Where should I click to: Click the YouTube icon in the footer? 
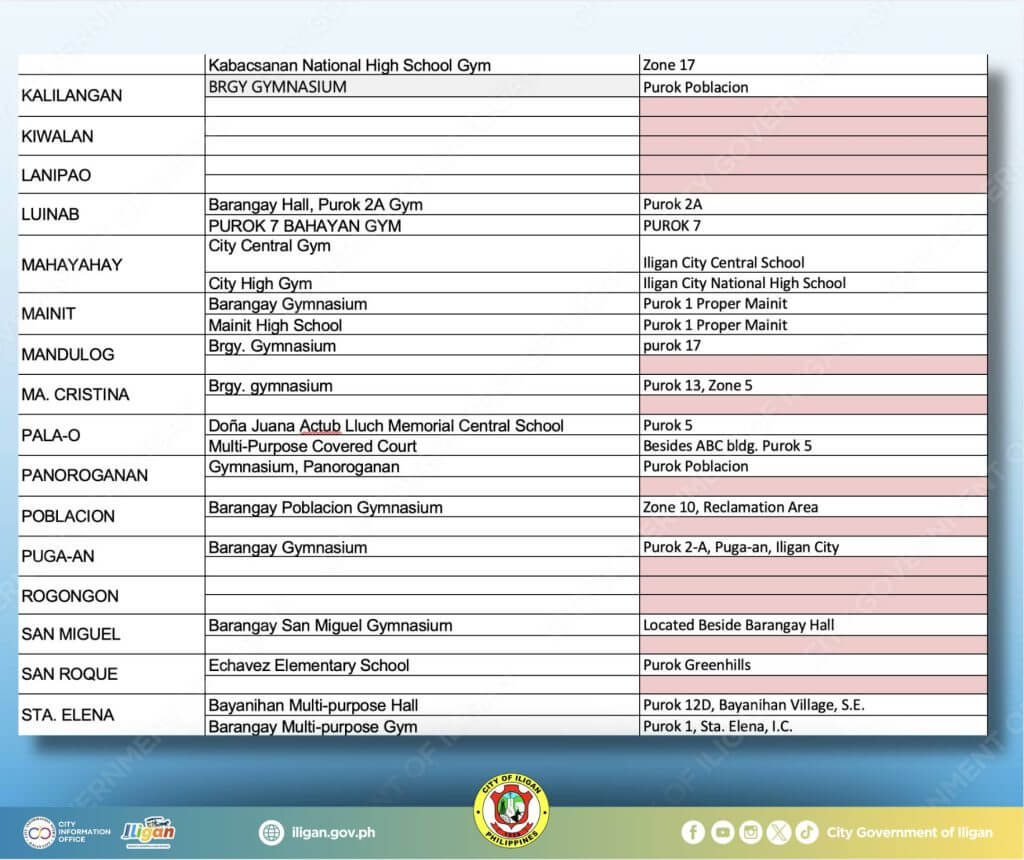[x=722, y=830]
